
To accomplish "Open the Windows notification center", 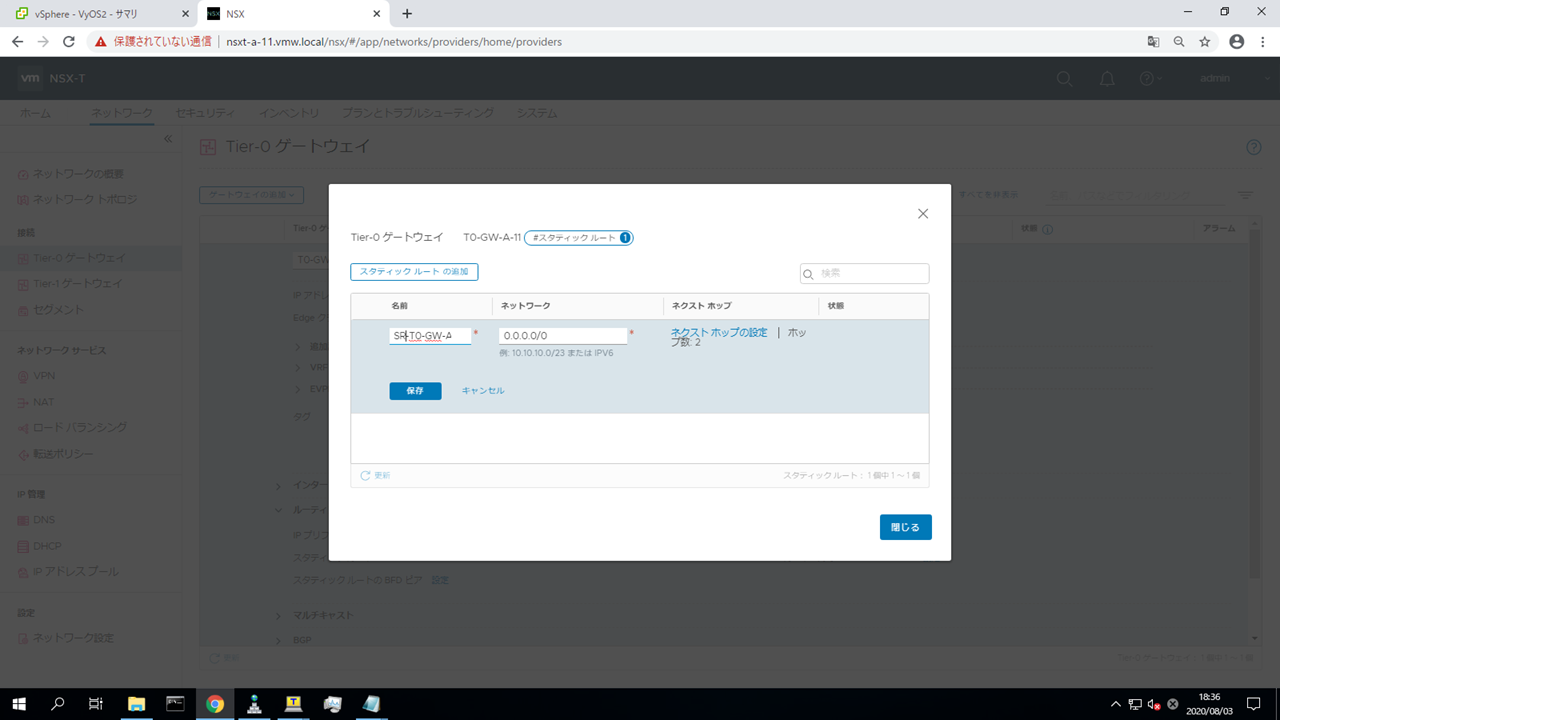I will pyautogui.click(x=1253, y=704).
